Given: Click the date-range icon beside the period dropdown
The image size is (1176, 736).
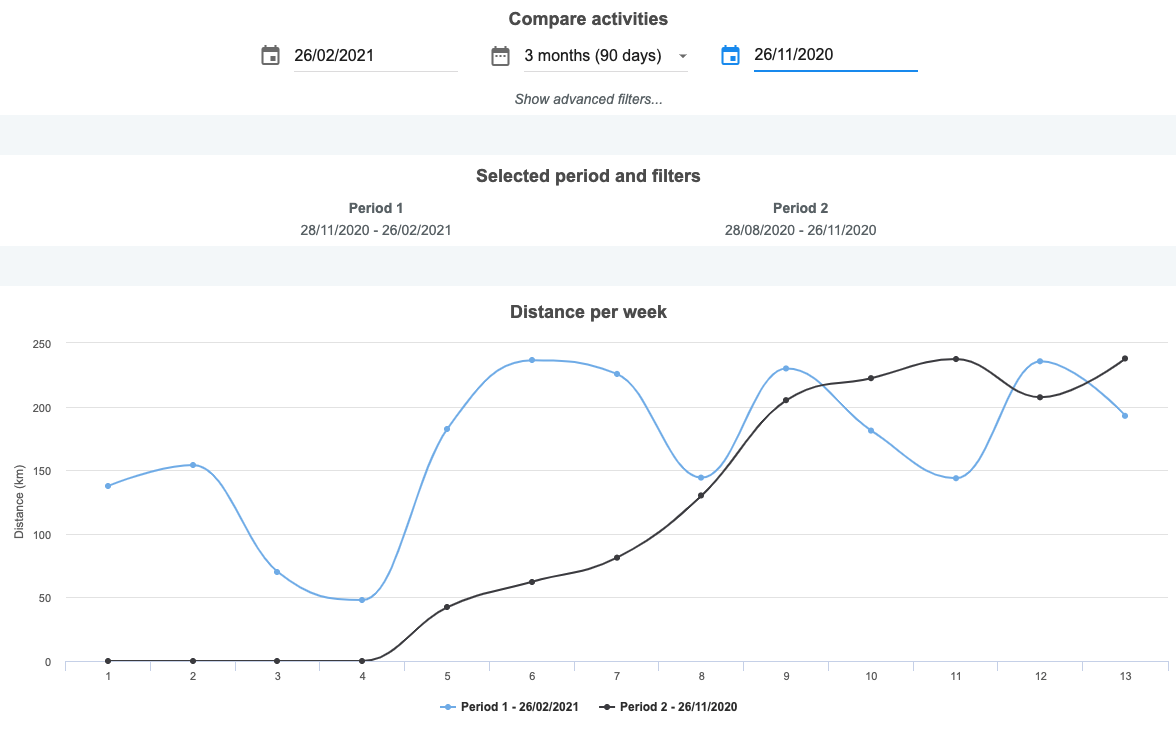Looking at the screenshot, I should click(x=500, y=56).
